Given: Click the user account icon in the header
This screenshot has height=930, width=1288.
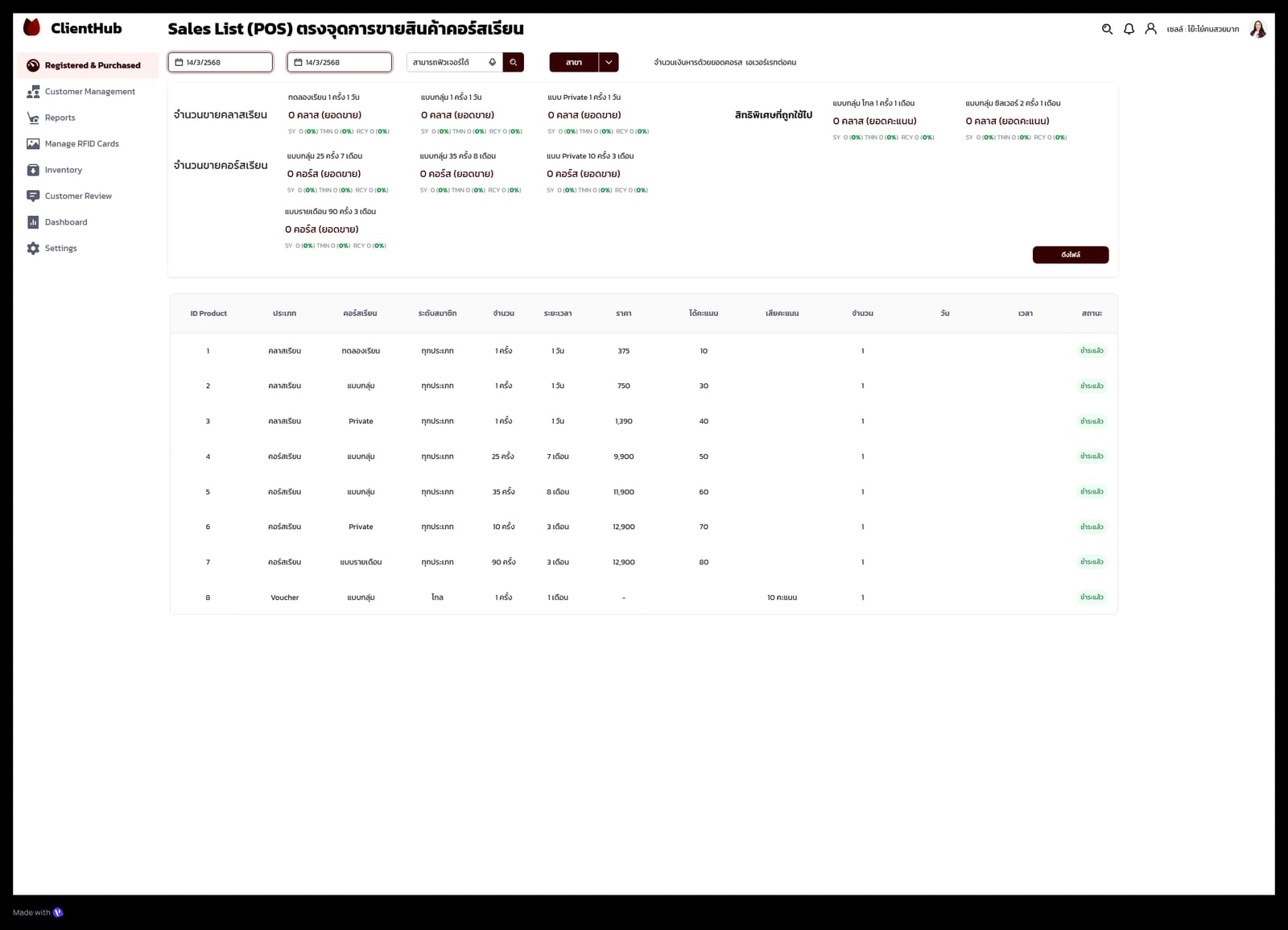Looking at the screenshot, I should click(1151, 29).
